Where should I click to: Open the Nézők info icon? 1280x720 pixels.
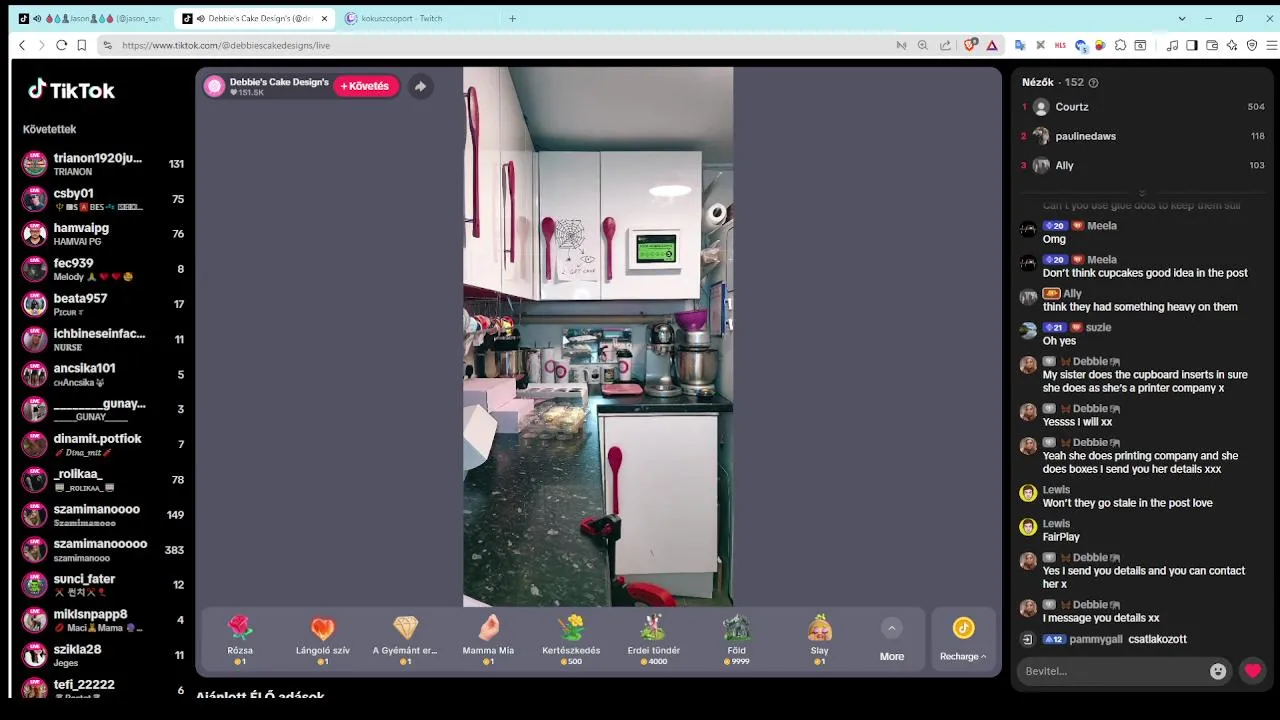[x=1093, y=83]
